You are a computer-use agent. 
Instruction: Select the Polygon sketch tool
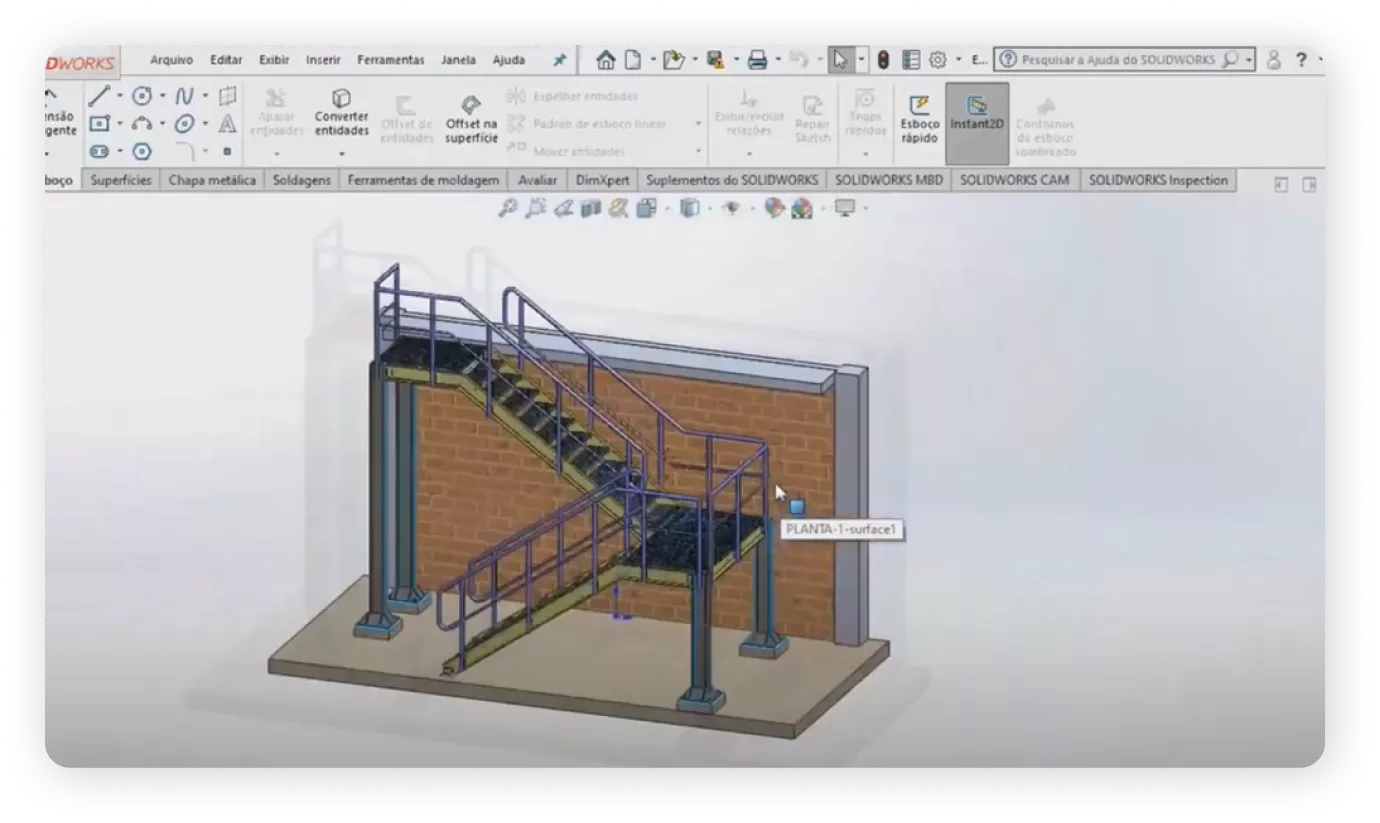142,152
